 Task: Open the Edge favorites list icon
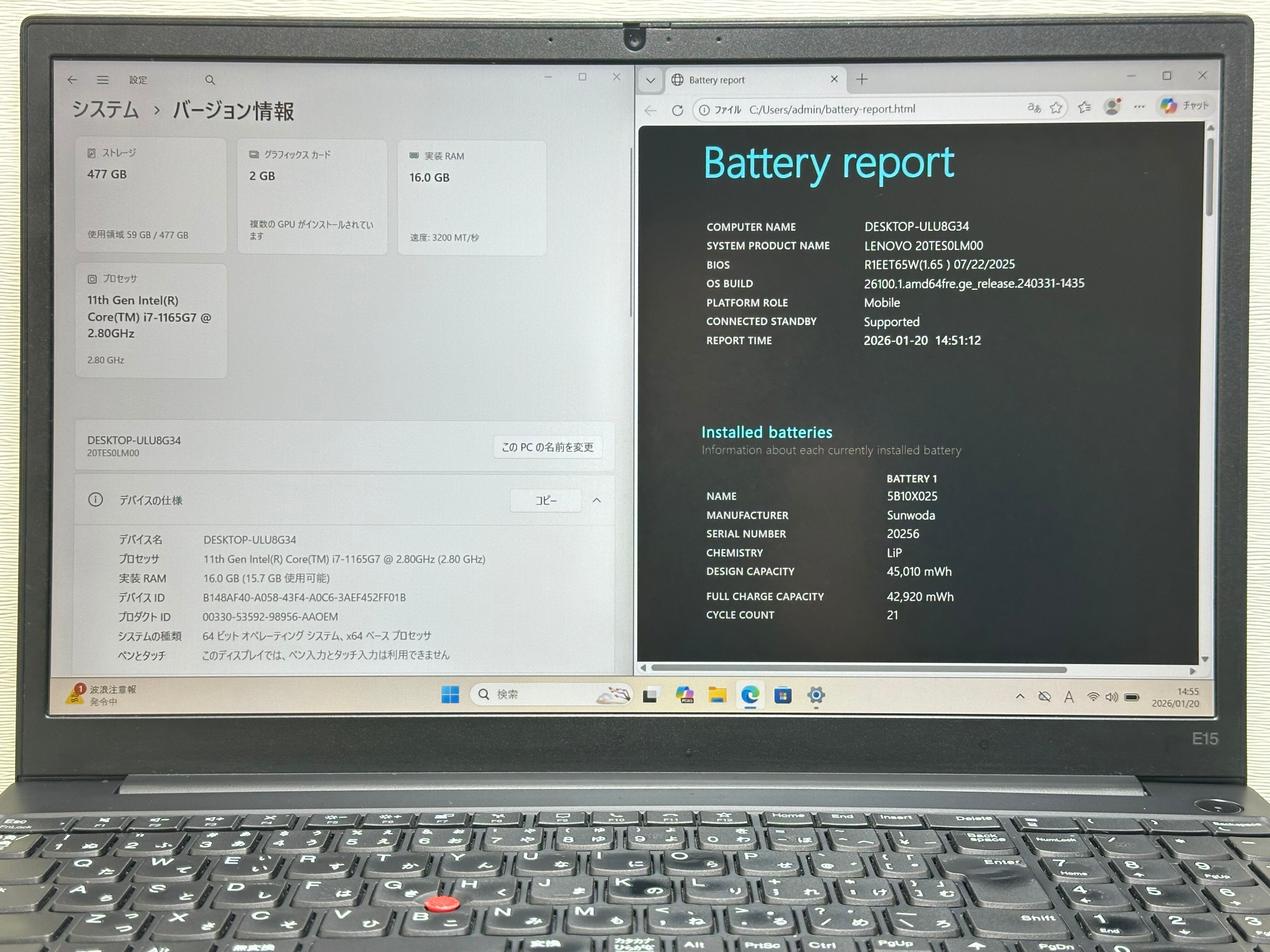pos(1084,107)
